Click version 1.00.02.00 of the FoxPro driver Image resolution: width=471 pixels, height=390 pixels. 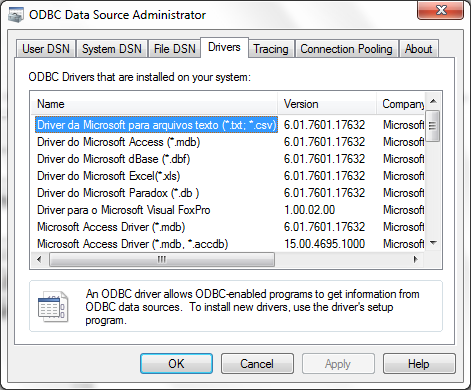309,210
